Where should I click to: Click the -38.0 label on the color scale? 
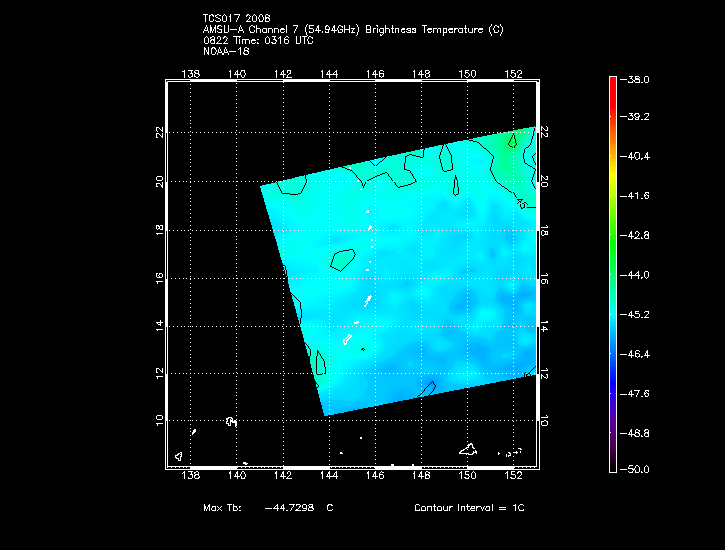tap(638, 79)
